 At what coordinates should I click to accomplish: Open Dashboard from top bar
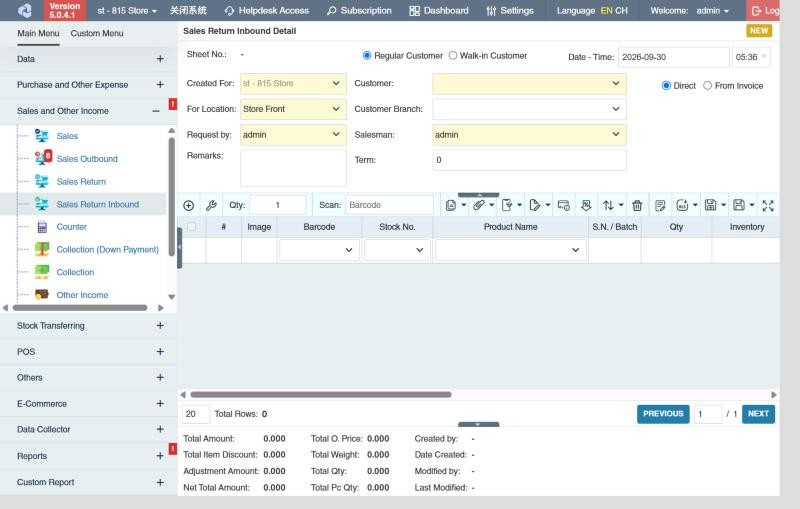coord(439,11)
